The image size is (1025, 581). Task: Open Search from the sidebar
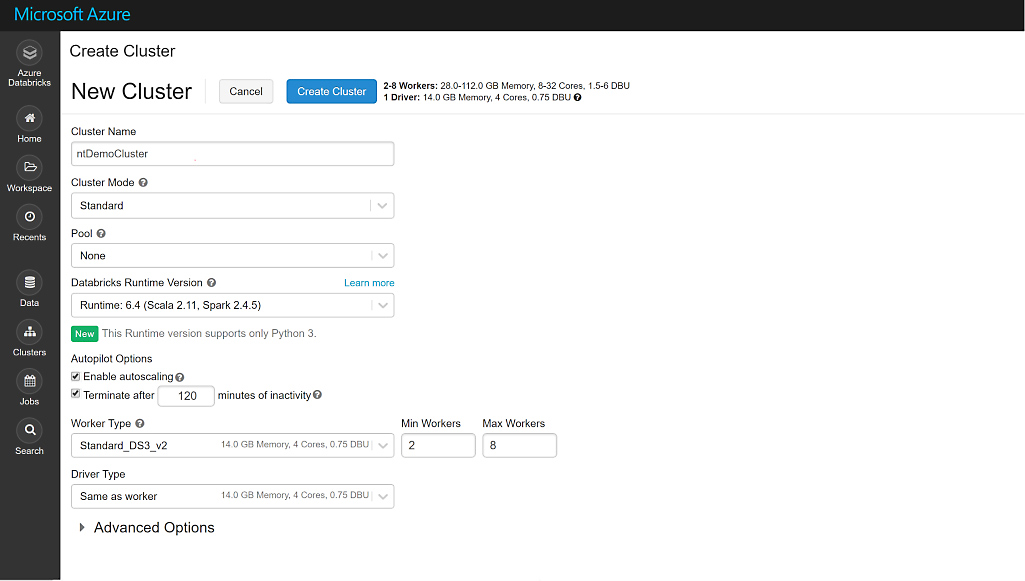[29, 430]
